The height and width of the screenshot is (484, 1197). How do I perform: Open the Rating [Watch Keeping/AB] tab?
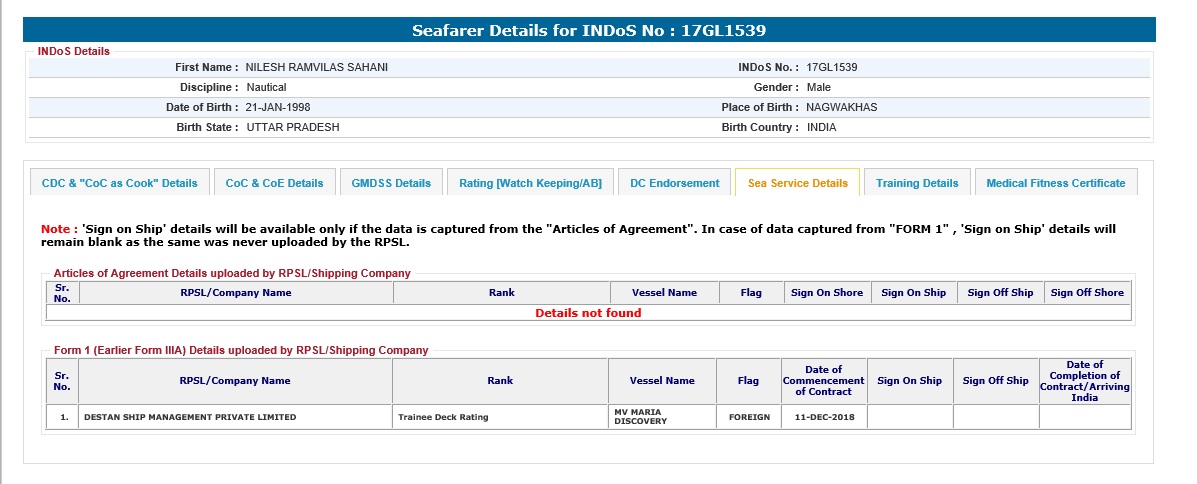530,183
